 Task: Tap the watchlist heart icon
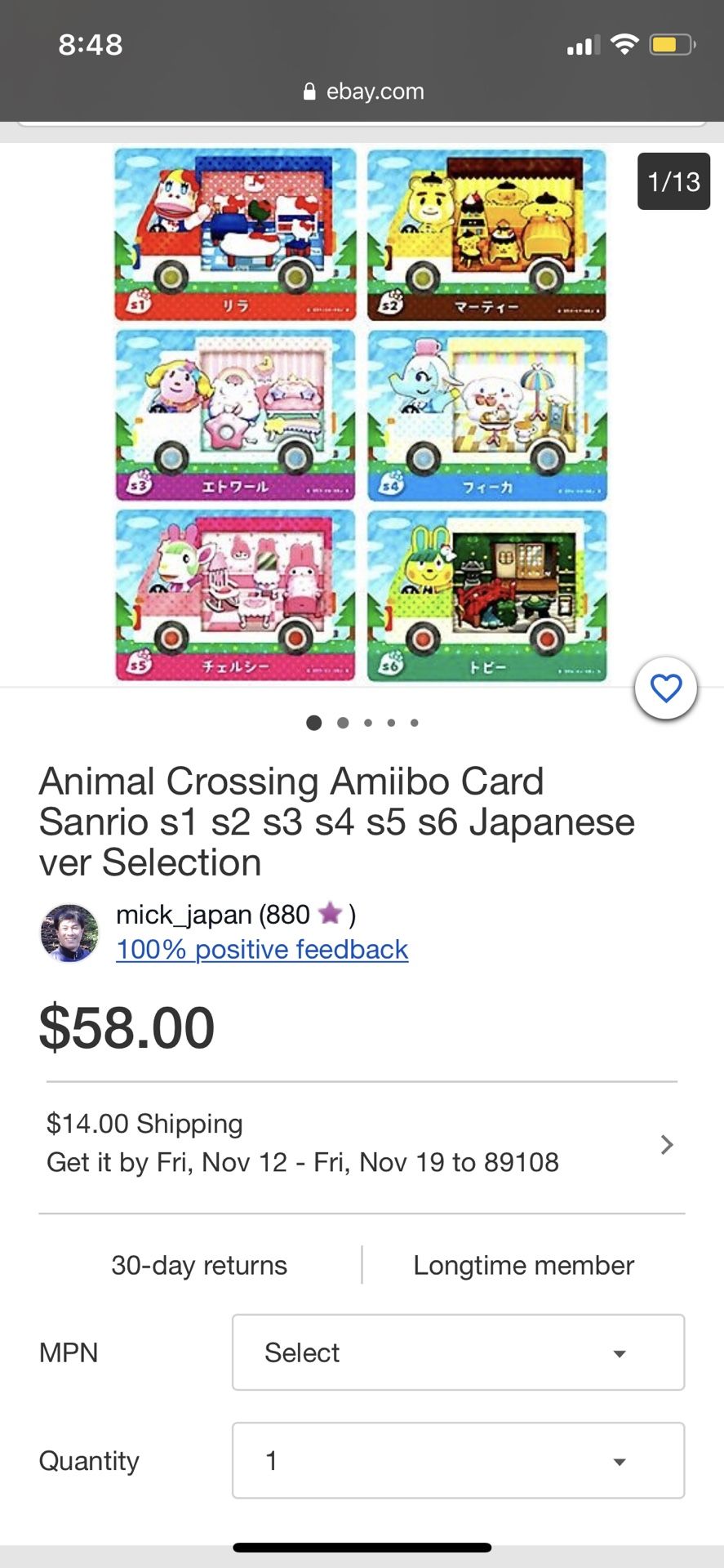666,688
